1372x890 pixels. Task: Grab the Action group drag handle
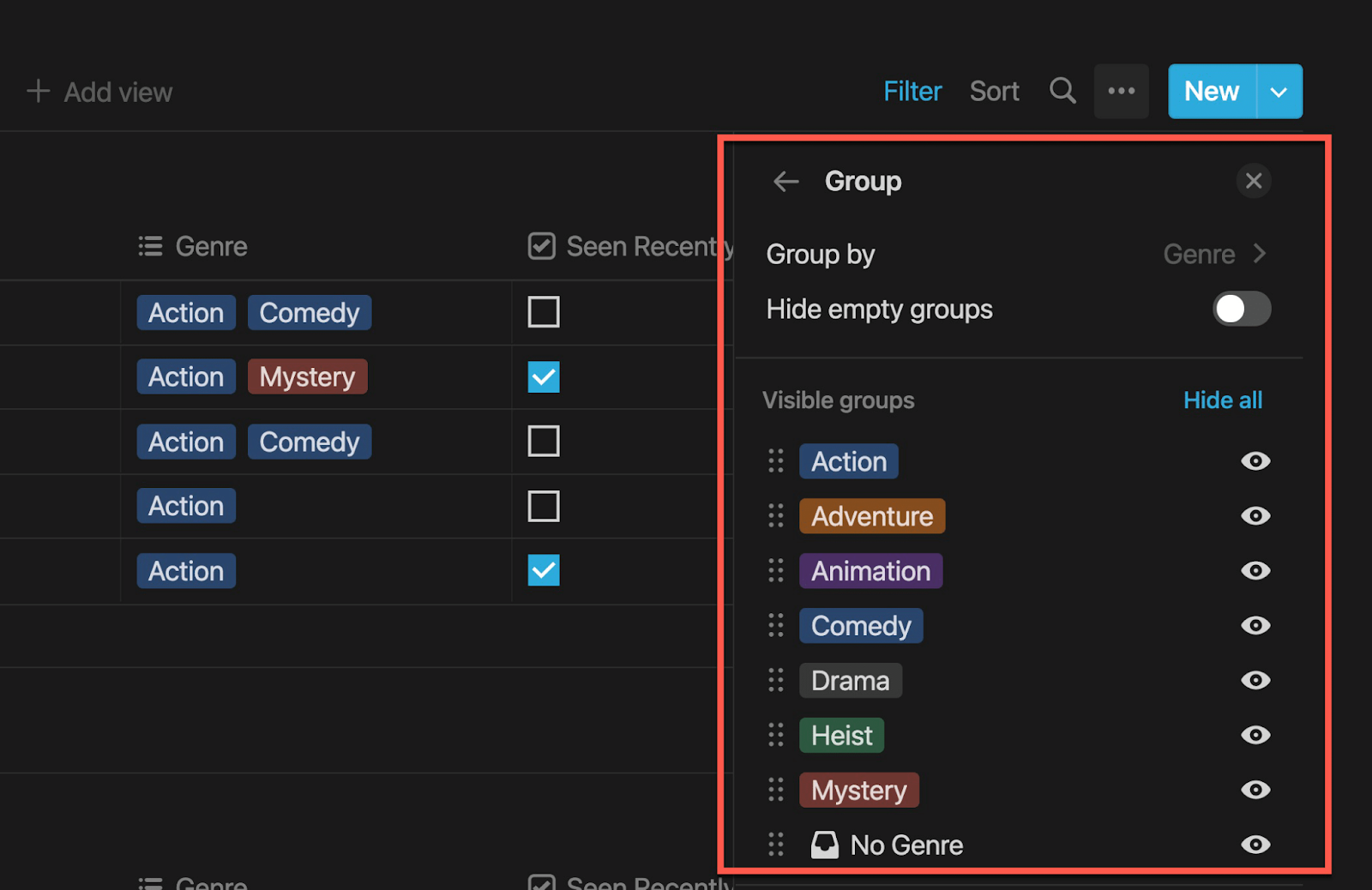click(x=776, y=461)
